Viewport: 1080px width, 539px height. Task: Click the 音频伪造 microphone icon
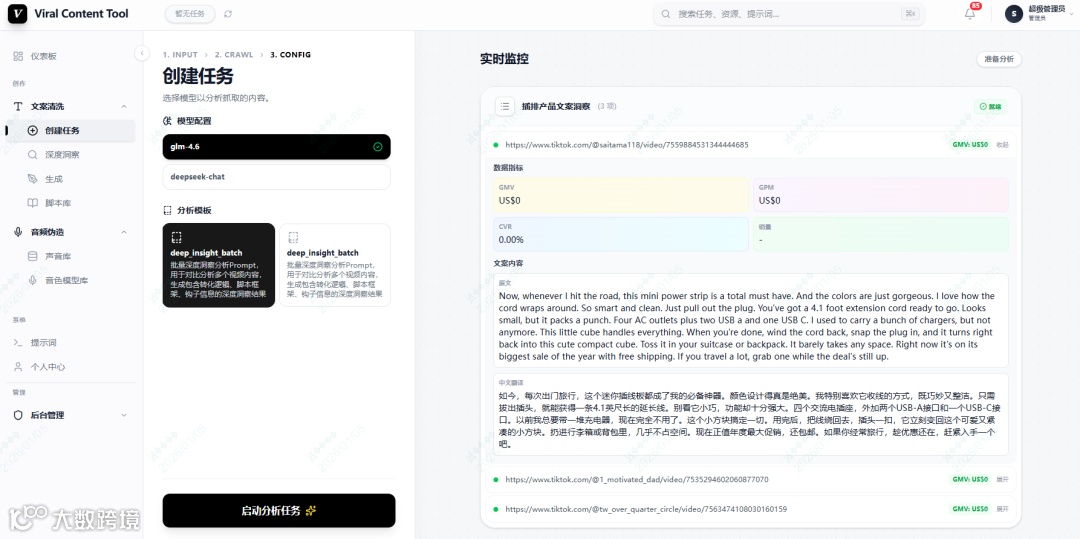(x=18, y=232)
